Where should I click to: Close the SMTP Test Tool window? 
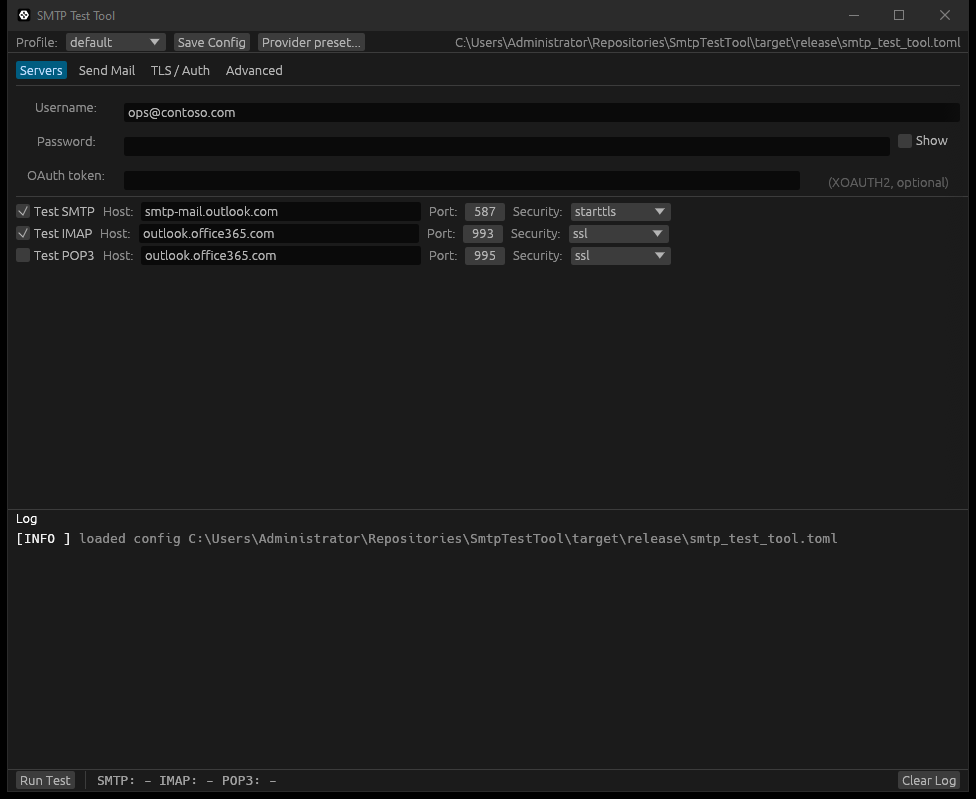[945, 15]
